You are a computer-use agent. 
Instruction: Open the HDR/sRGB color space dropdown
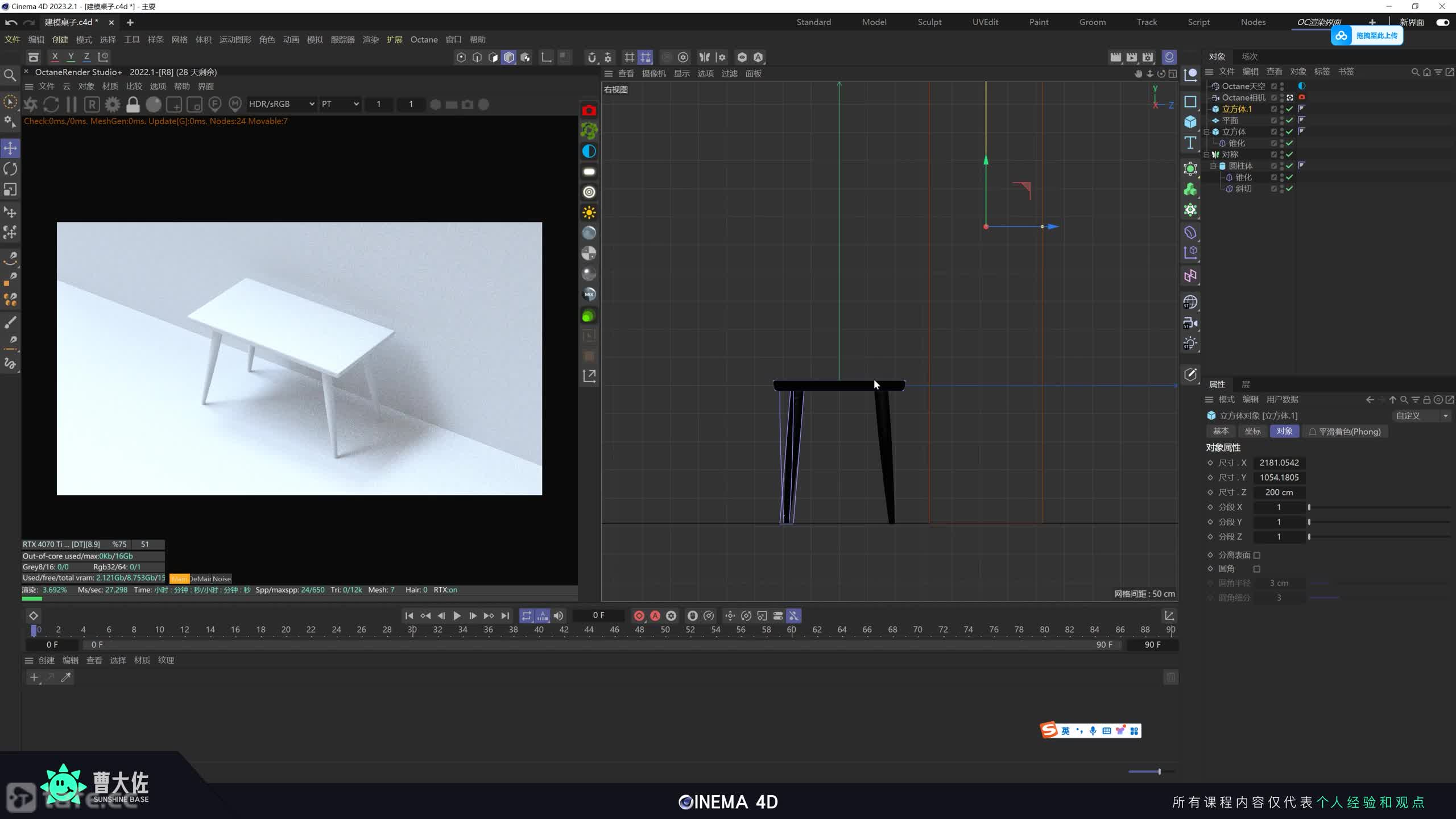[282, 104]
